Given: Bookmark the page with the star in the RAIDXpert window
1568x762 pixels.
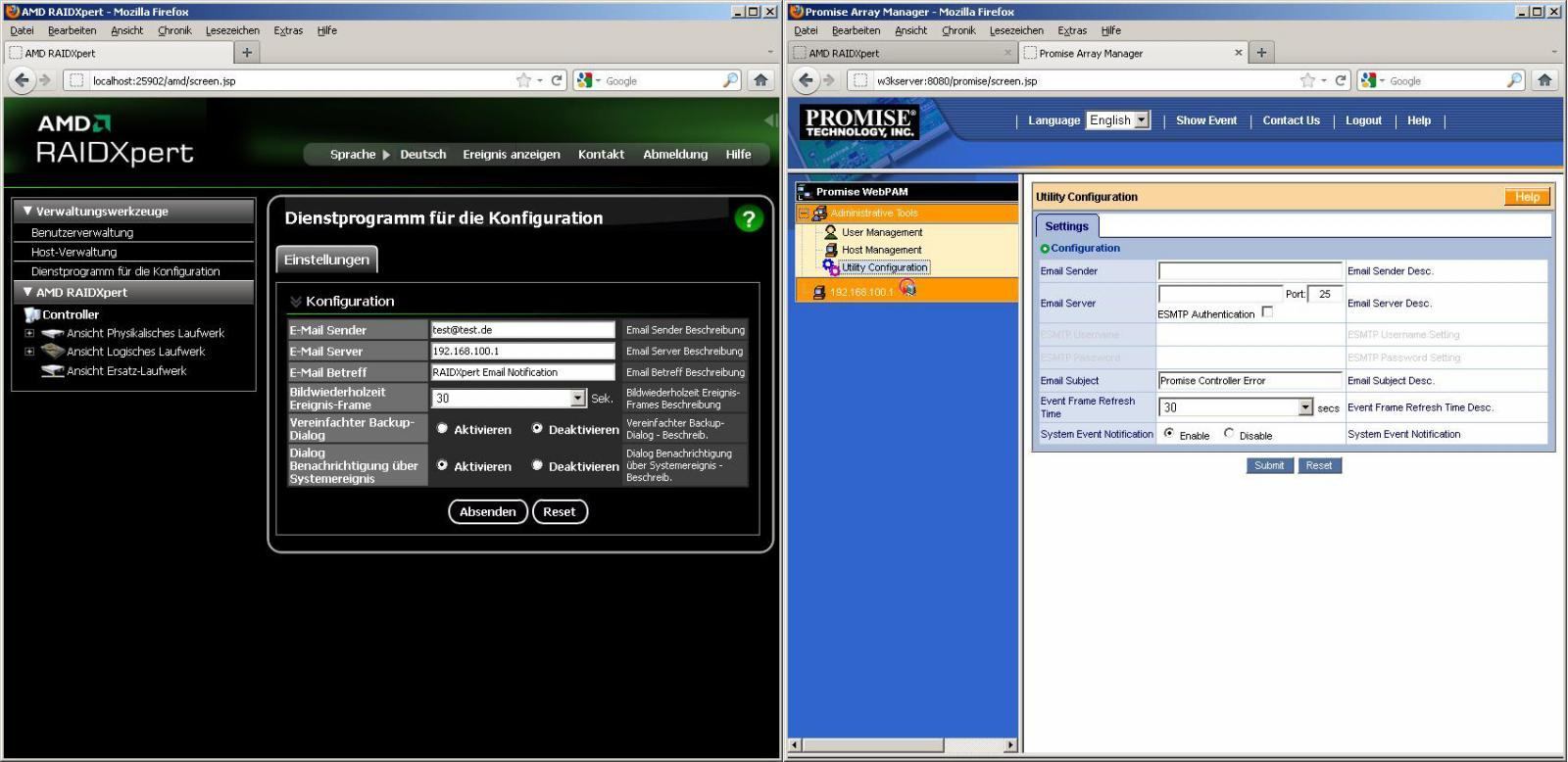Looking at the screenshot, I should [x=523, y=80].
